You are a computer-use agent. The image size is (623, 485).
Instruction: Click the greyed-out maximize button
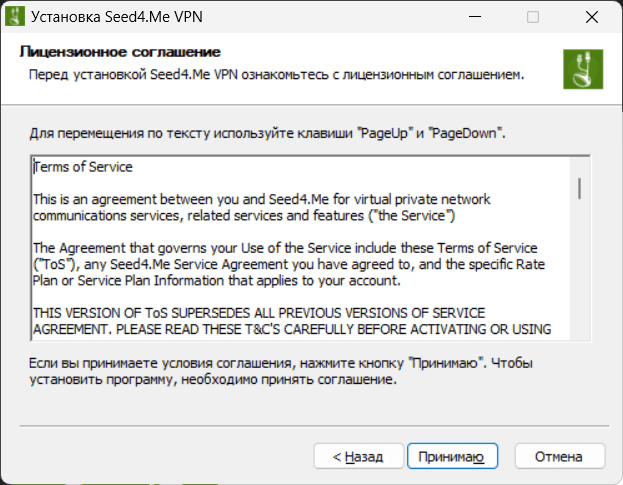click(x=533, y=17)
